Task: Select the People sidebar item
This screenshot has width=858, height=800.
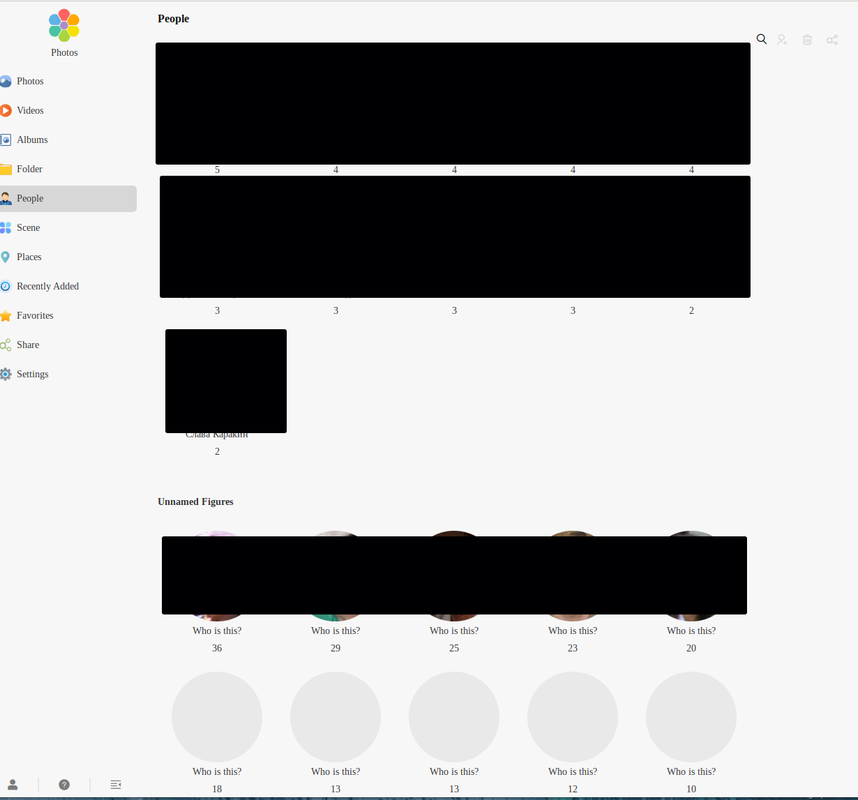Action: point(68,198)
